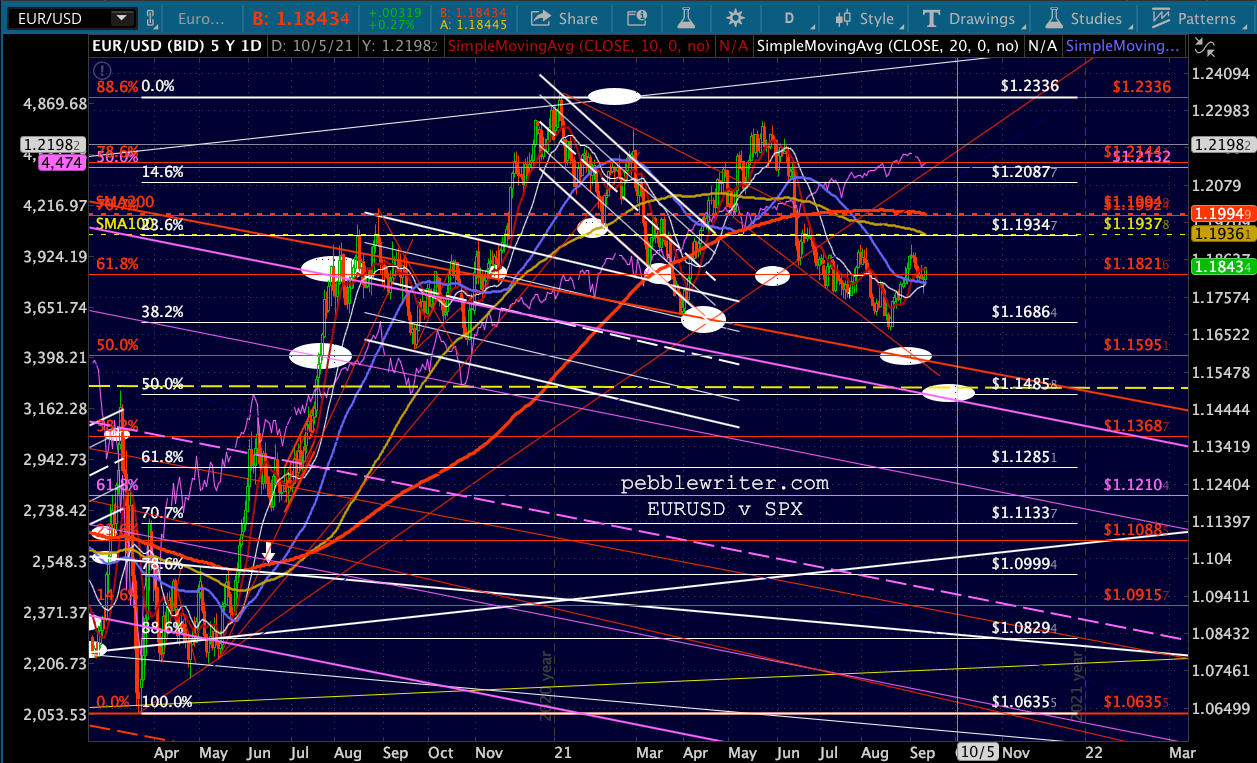This screenshot has width=1257, height=763.
Task: Open the EUR/USD symbol dropdown arrow
Action: tap(121, 18)
